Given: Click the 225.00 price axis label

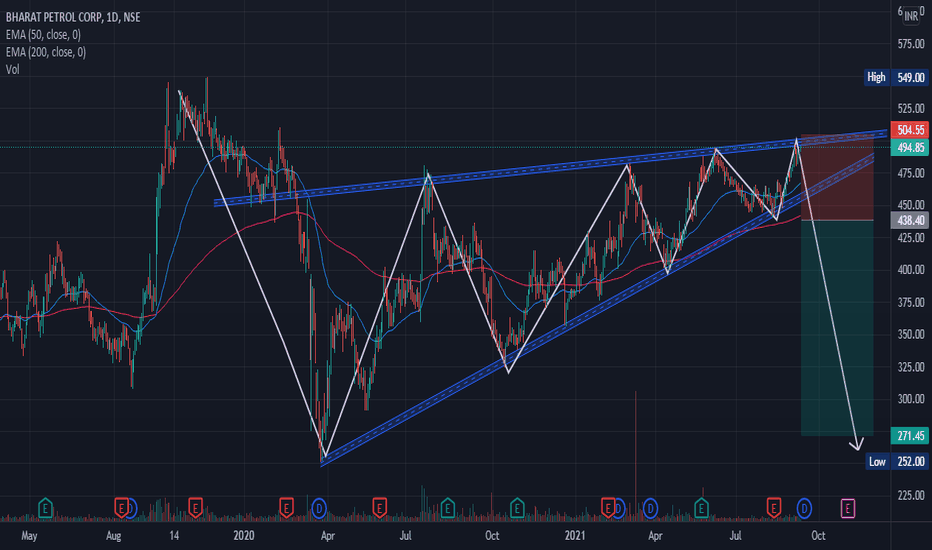Looking at the screenshot, I should 911,495.
